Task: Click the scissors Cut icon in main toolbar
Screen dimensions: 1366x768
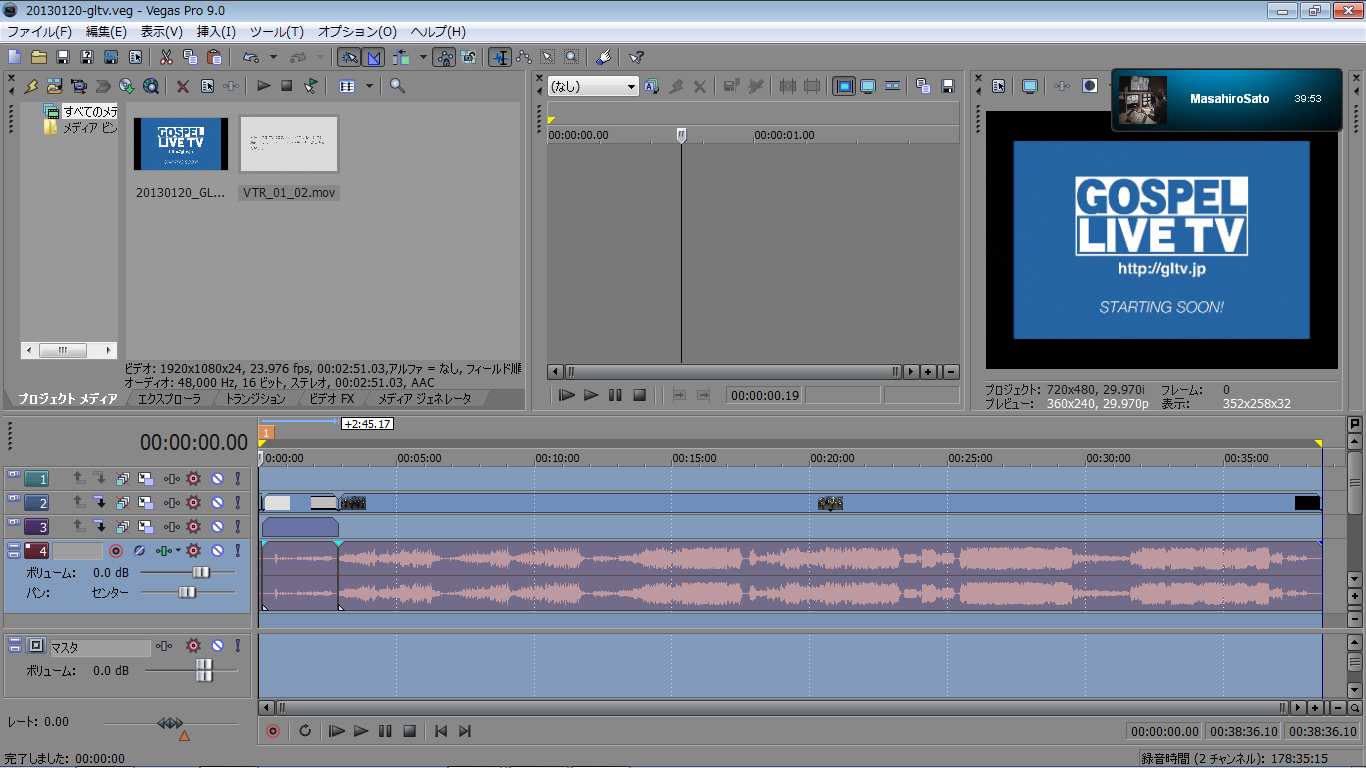Action: click(x=166, y=57)
